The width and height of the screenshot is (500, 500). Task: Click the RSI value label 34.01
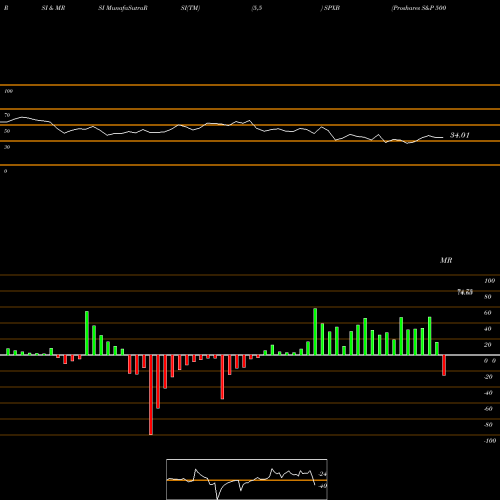tap(460, 135)
